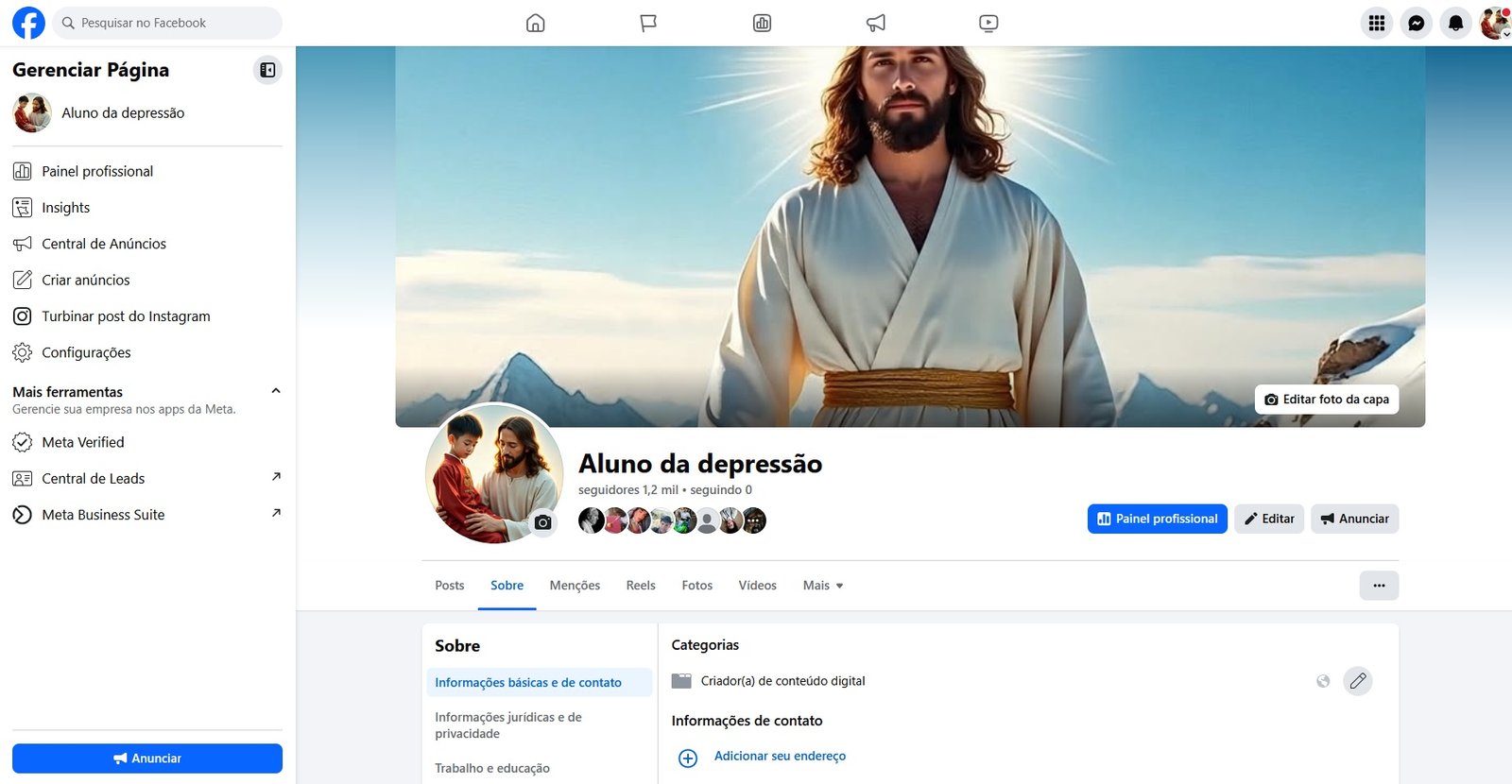Open Turbinar post do Instagram

coord(147,316)
